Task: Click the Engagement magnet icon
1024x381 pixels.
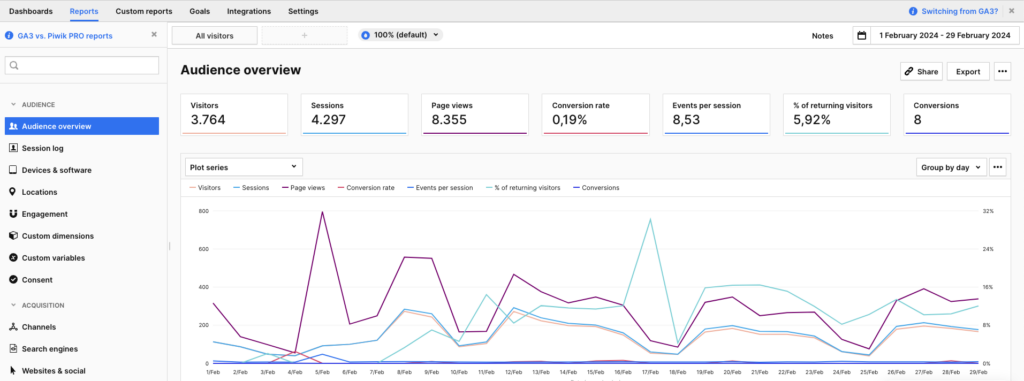Action: pyautogui.click(x=13, y=214)
